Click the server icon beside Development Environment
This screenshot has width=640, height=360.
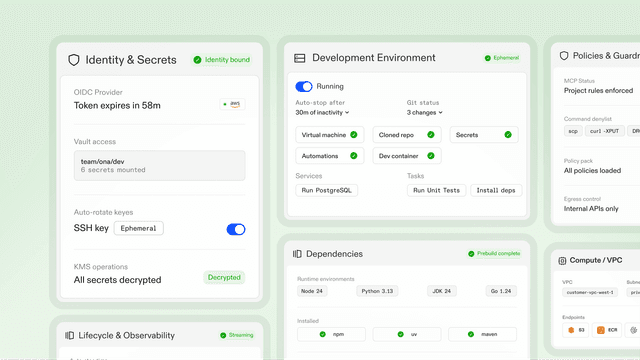pyautogui.click(x=300, y=58)
